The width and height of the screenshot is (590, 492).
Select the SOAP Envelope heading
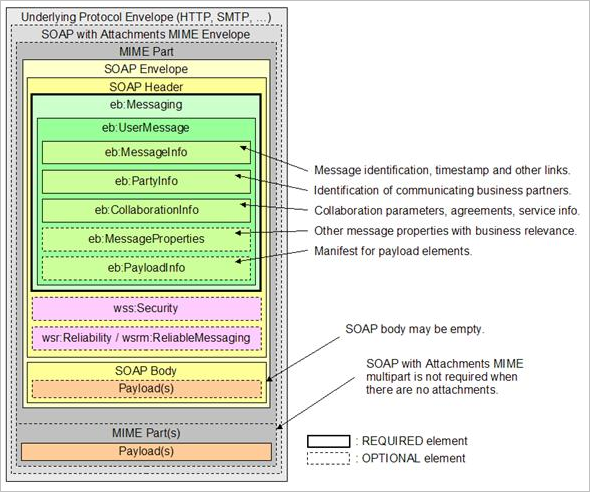(146, 69)
